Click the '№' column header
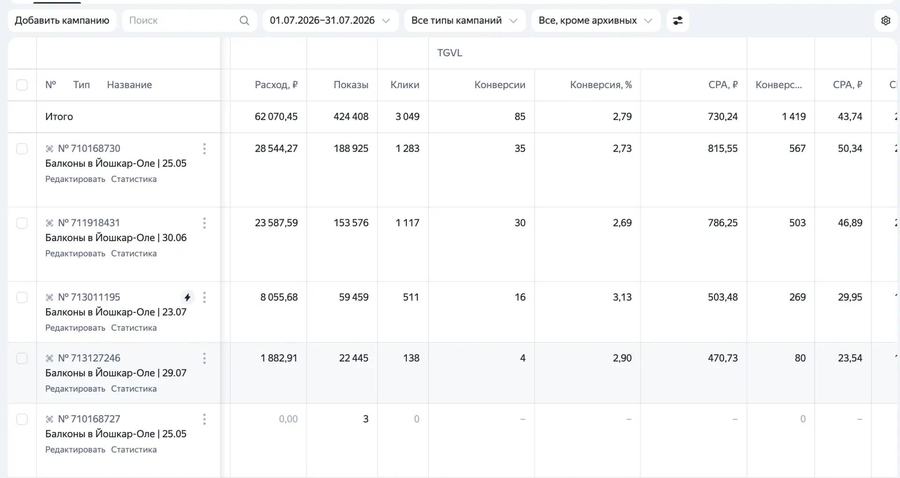 point(51,85)
